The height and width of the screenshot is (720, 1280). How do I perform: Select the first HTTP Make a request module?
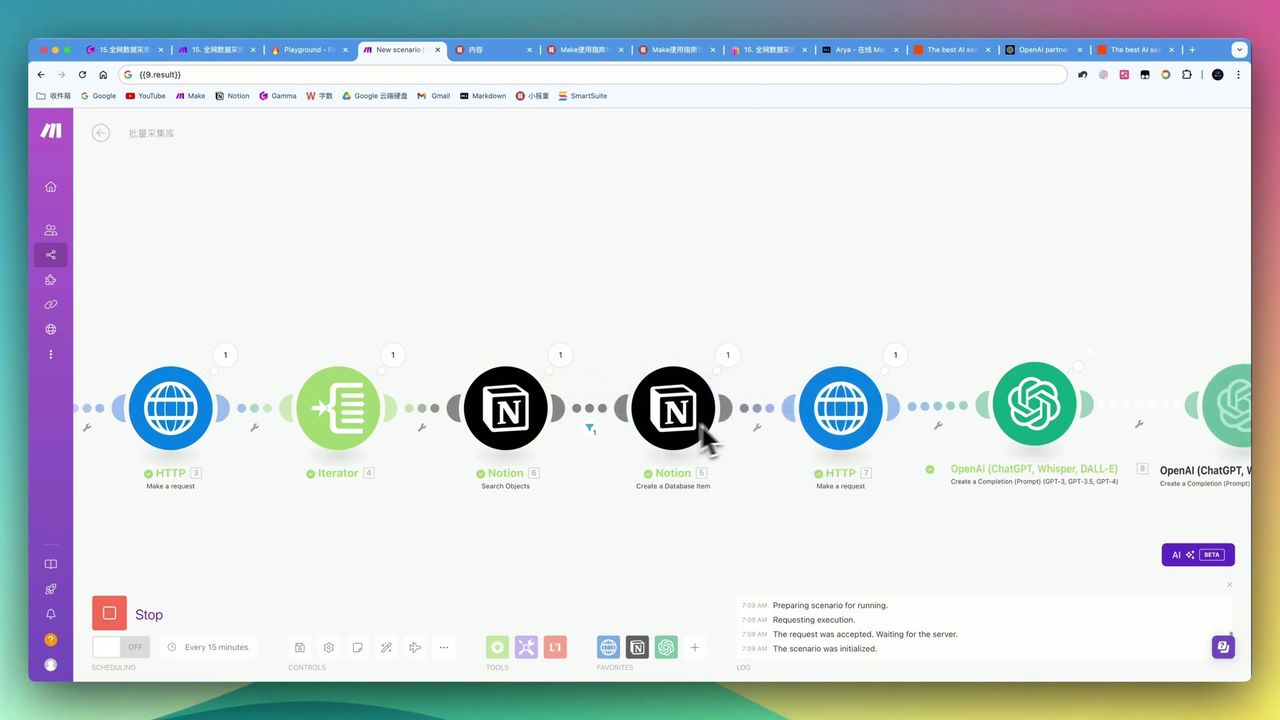pos(170,408)
